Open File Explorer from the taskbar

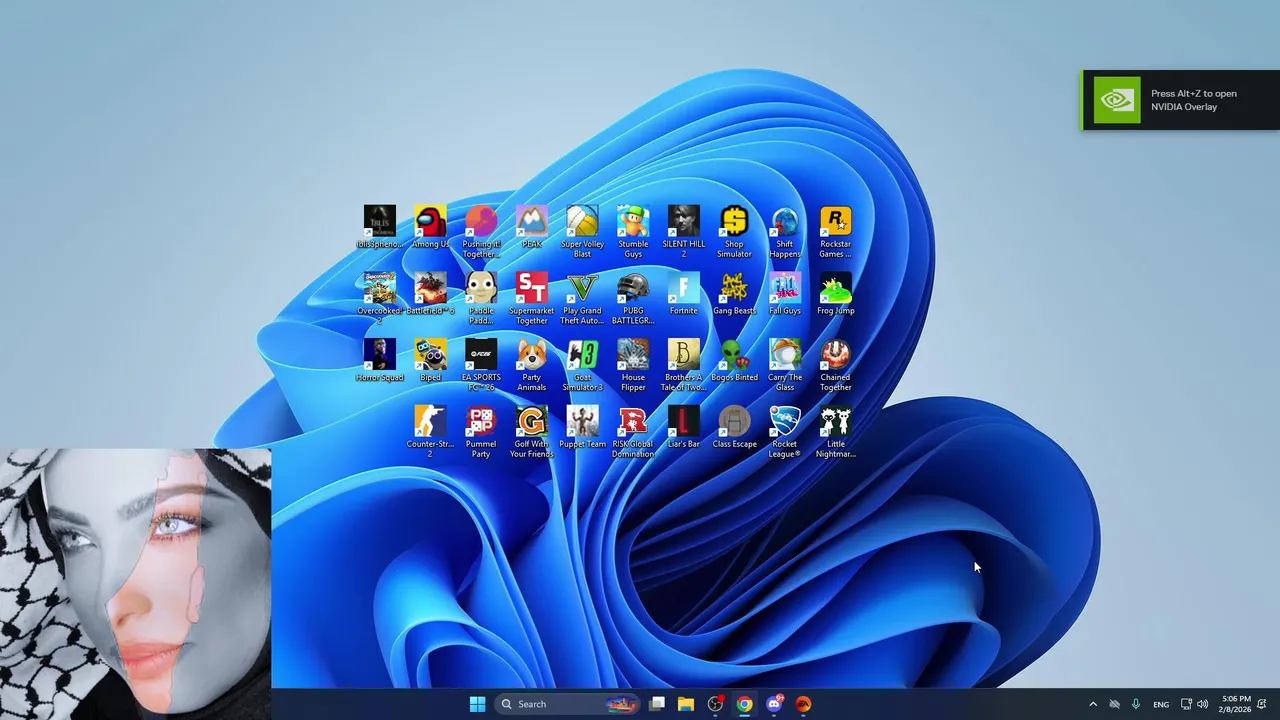coord(686,704)
